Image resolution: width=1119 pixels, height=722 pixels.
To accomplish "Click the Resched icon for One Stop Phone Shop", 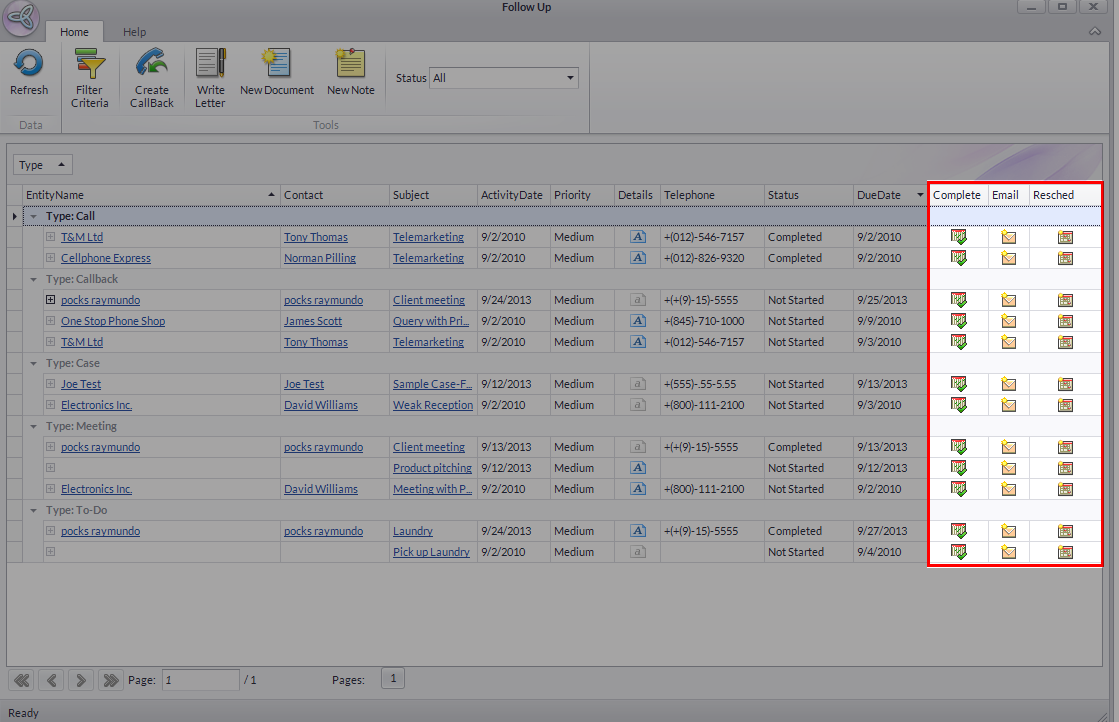I will tap(1065, 321).
